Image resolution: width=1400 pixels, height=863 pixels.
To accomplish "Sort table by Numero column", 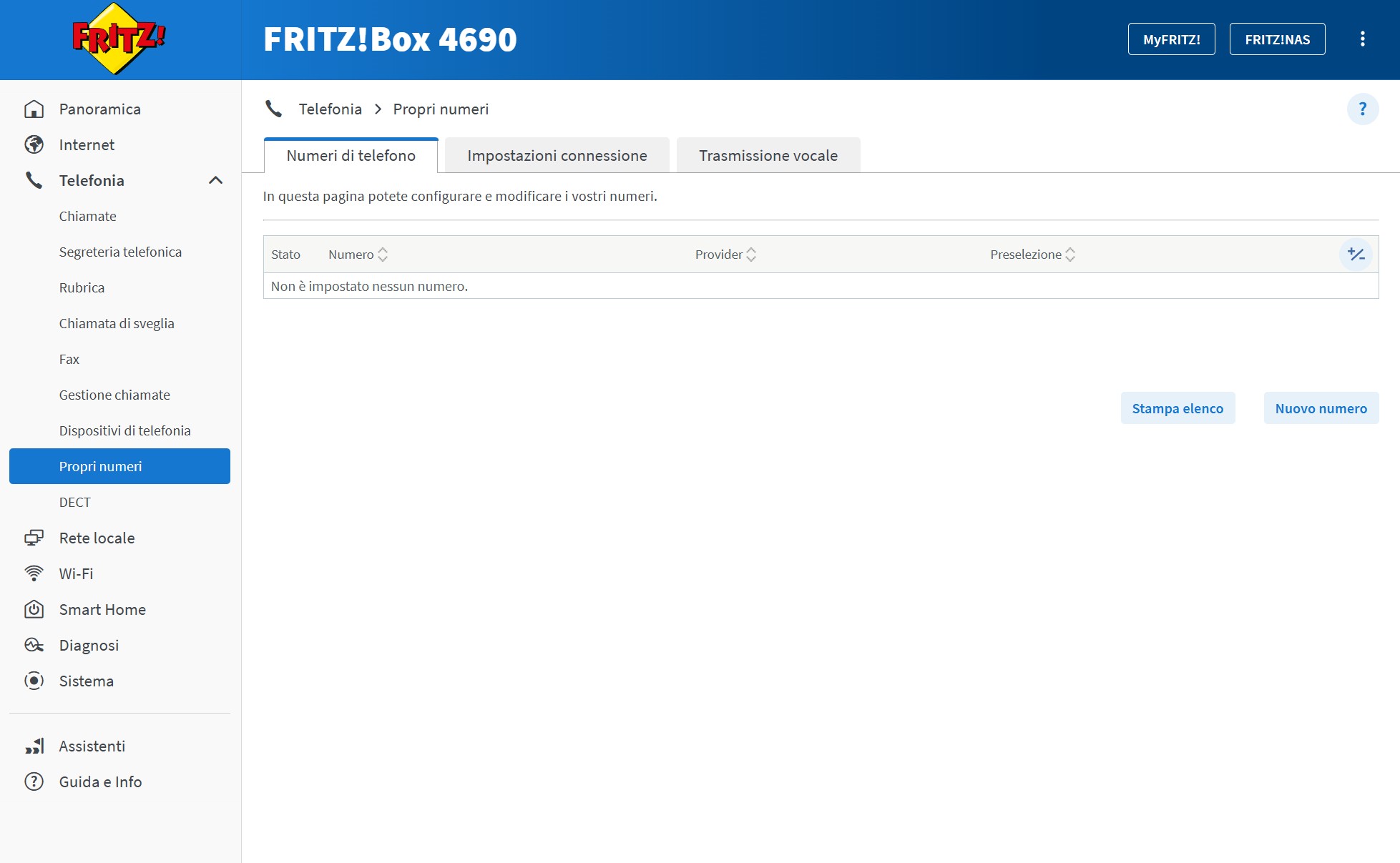I will [358, 255].
